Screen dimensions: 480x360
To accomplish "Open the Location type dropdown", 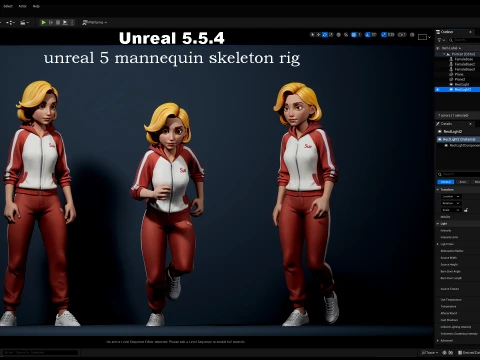I will (451, 196).
